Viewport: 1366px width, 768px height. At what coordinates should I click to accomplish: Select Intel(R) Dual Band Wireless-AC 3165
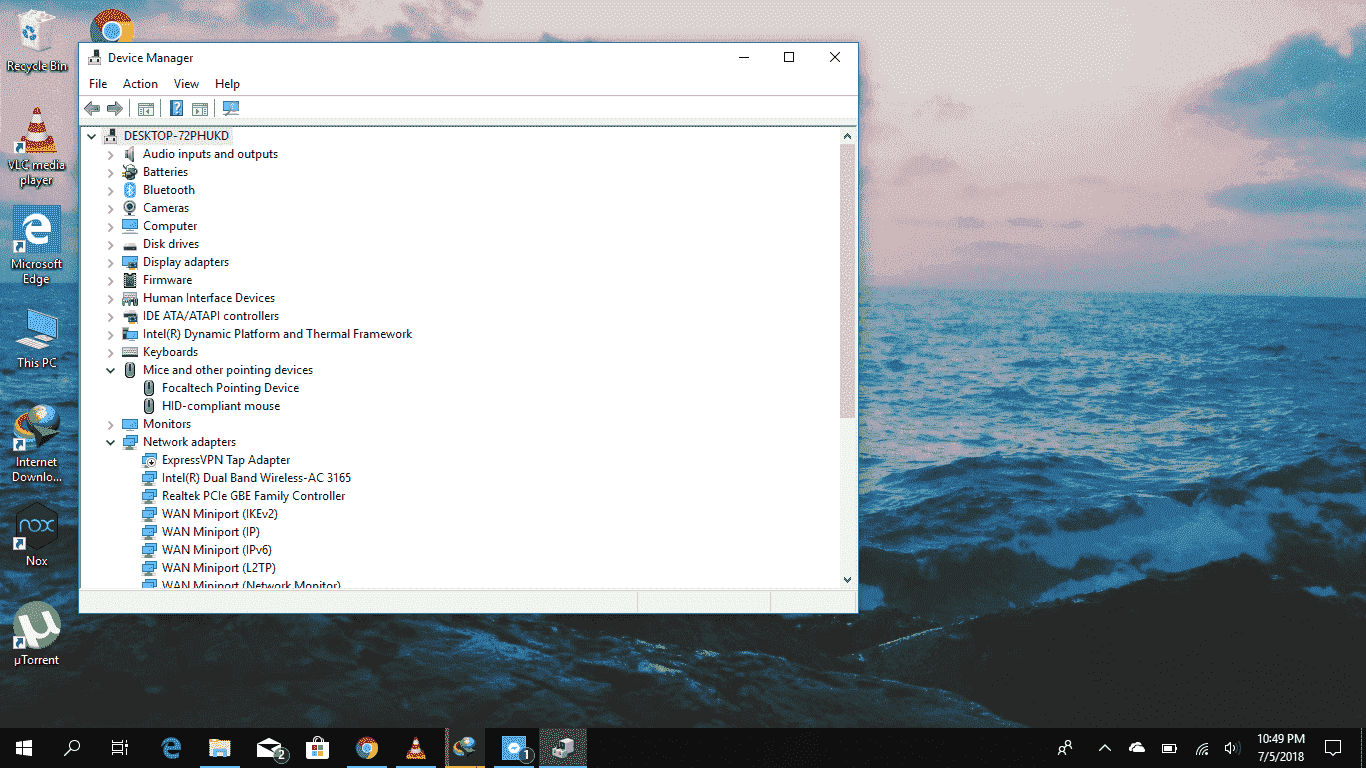click(256, 478)
